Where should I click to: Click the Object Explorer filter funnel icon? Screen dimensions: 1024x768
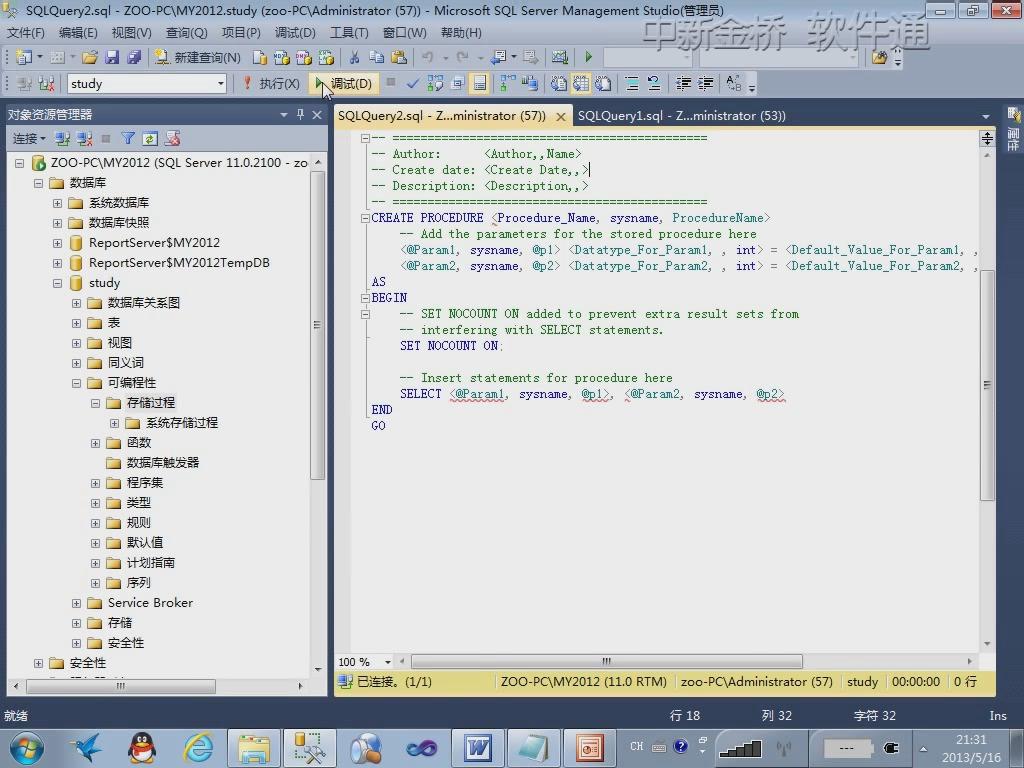pyautogui.click(x=128, y=138)
